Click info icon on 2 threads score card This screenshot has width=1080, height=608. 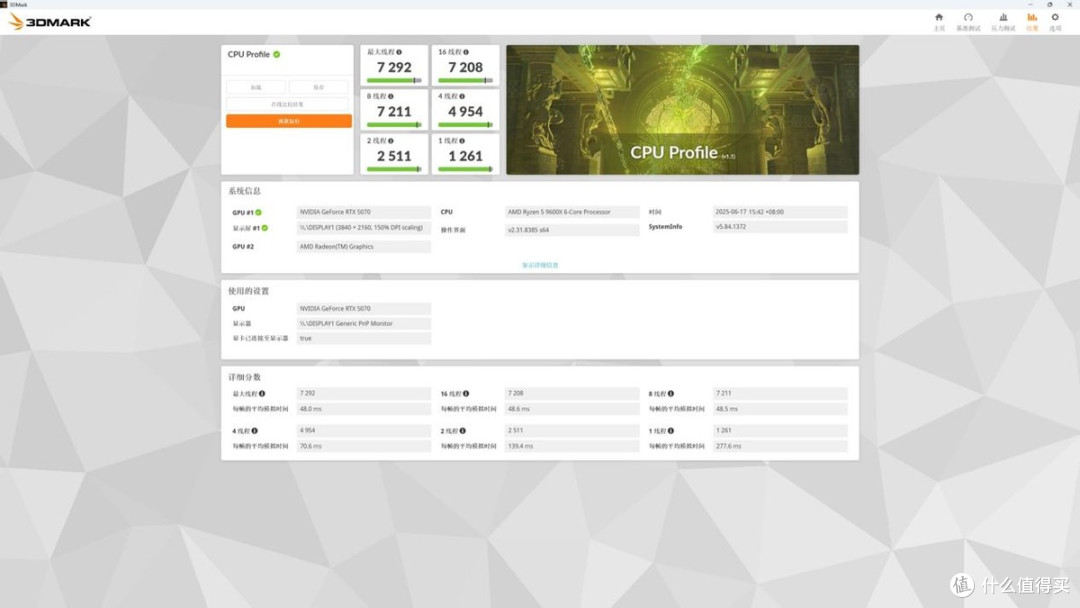coord(391,141)
